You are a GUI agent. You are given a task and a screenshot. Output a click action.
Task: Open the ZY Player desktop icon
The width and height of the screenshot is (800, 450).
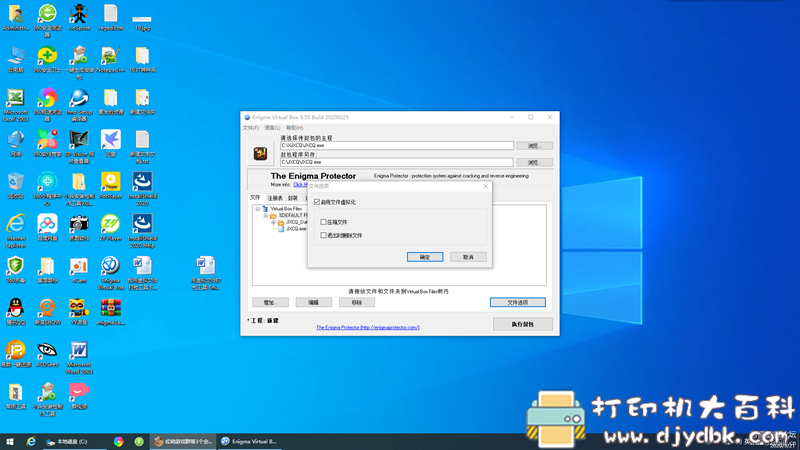[x=111, y=228]
